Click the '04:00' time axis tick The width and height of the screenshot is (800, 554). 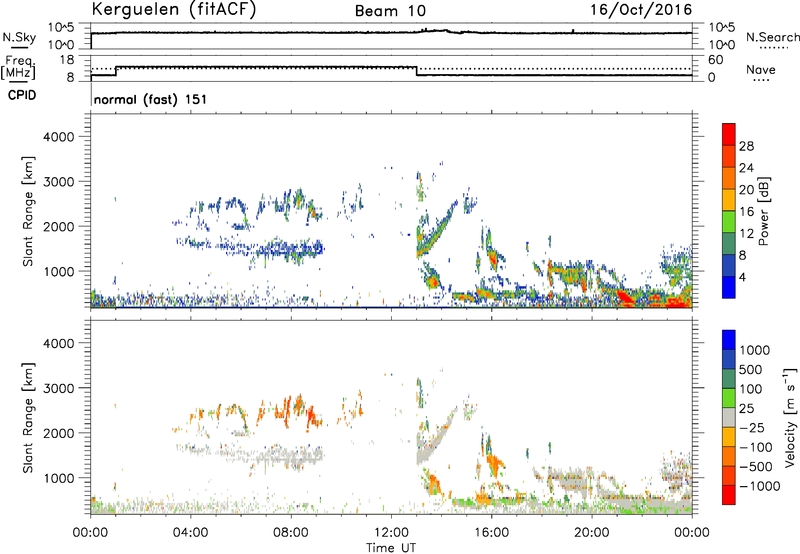[190, 533]
